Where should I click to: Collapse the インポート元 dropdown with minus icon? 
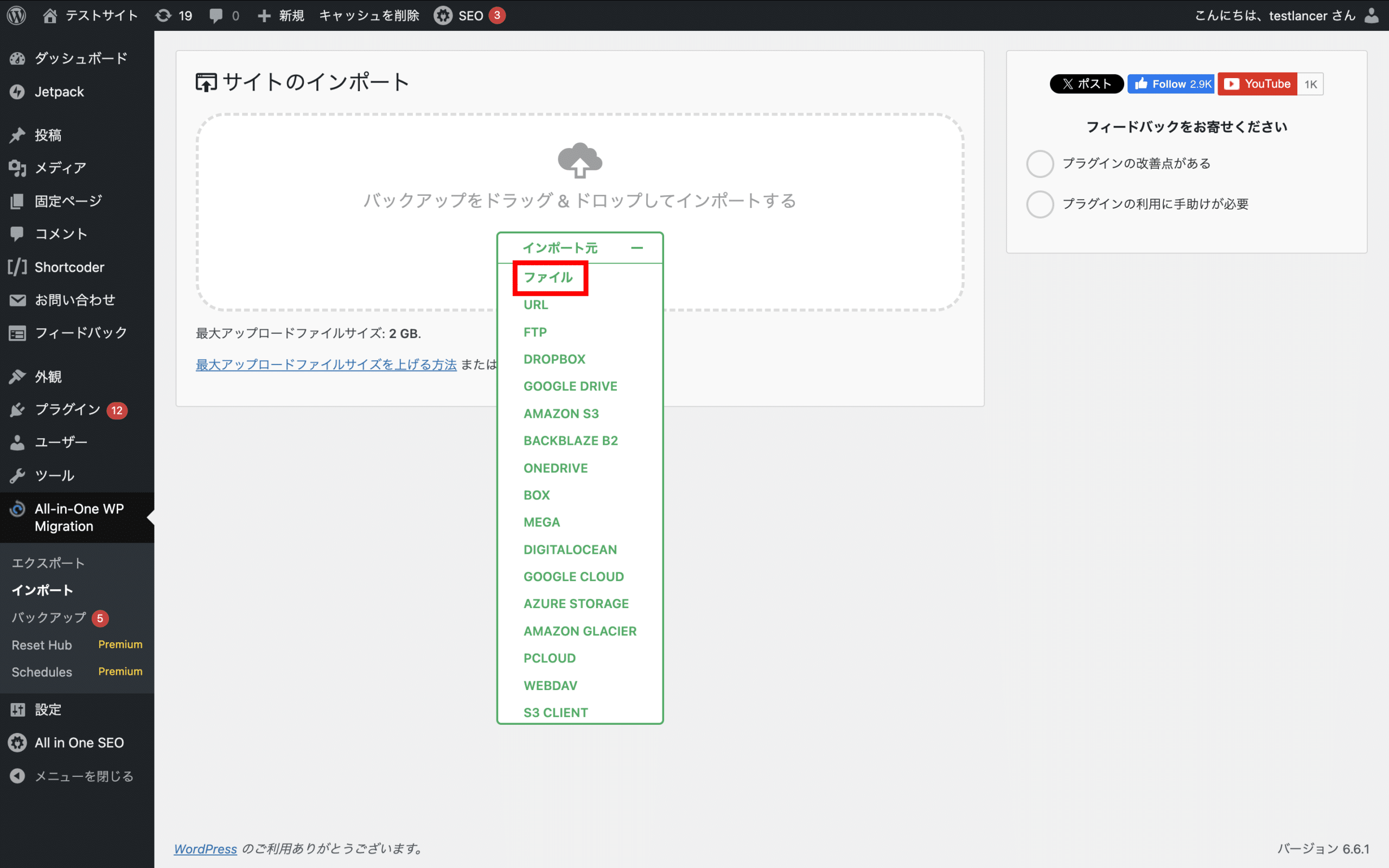636,248
